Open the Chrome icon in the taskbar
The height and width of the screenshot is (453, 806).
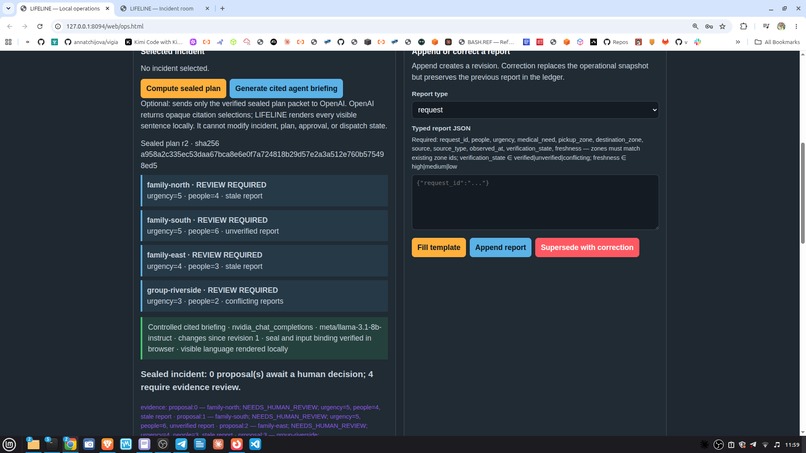[70, 444]
